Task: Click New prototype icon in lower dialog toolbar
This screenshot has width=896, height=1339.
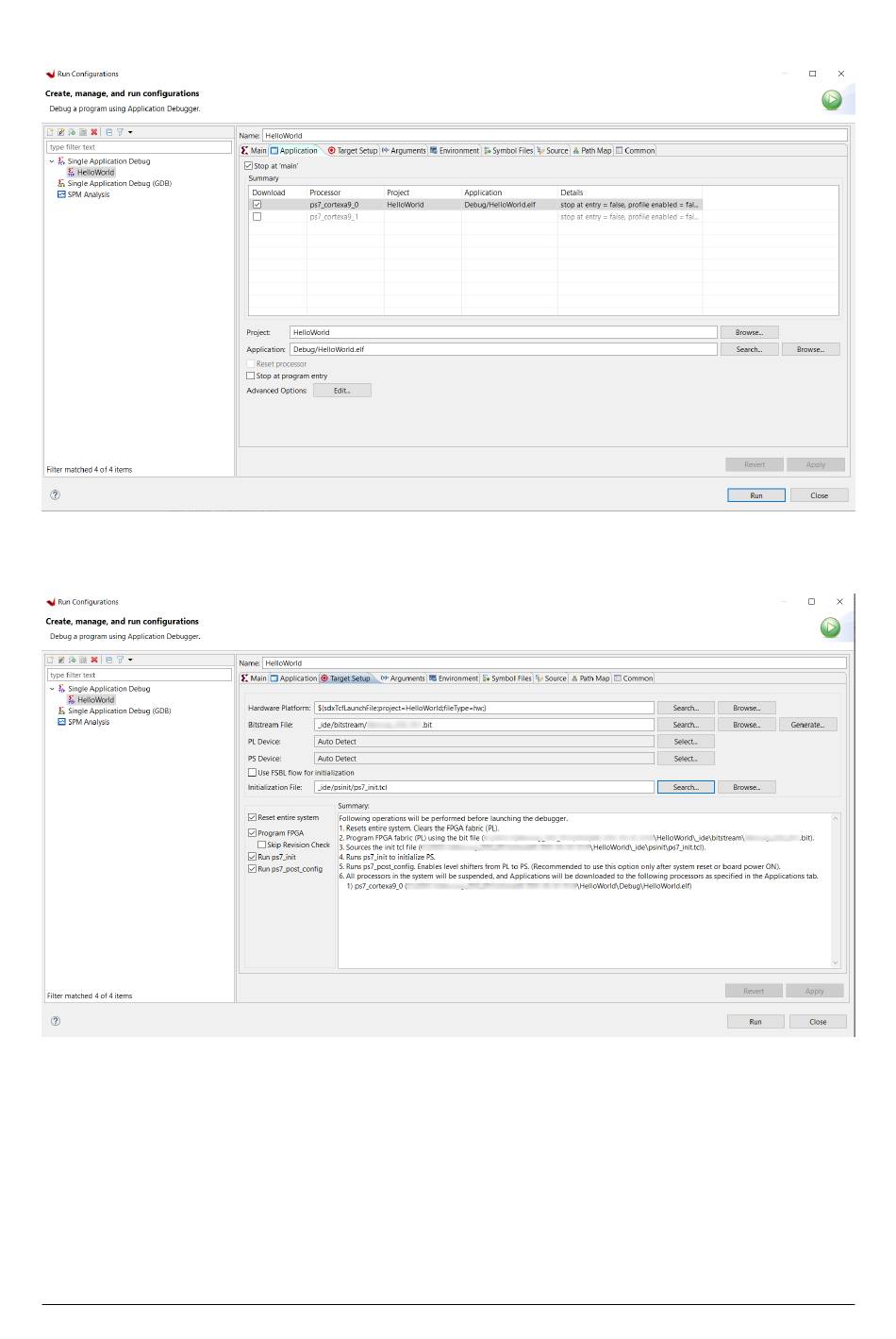Action: click(x=61, y=660)
